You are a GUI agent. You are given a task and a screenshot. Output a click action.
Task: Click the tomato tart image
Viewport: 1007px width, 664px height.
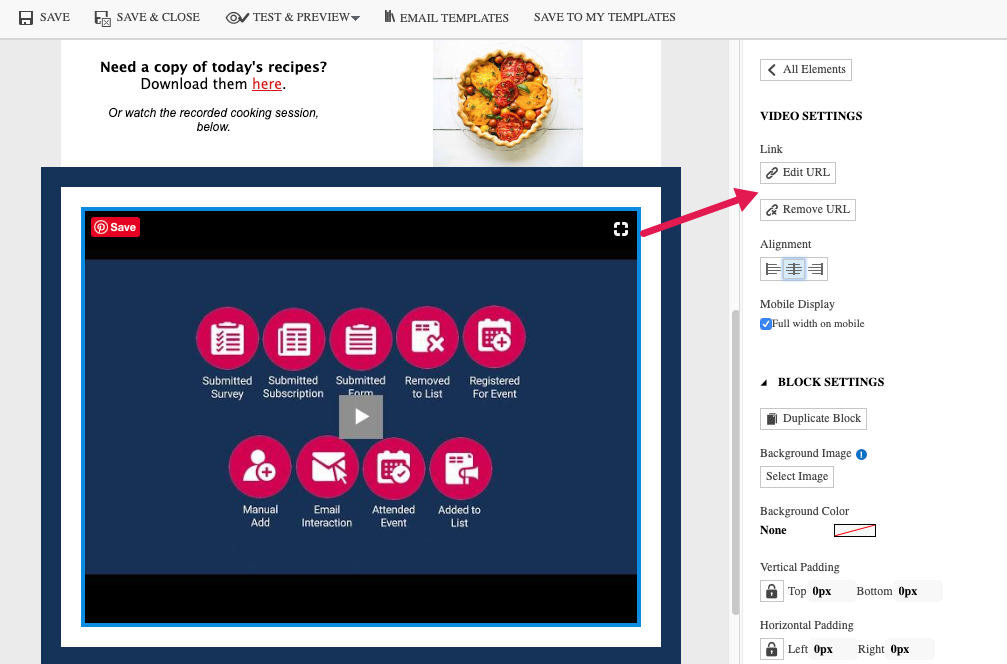[507, 103]
